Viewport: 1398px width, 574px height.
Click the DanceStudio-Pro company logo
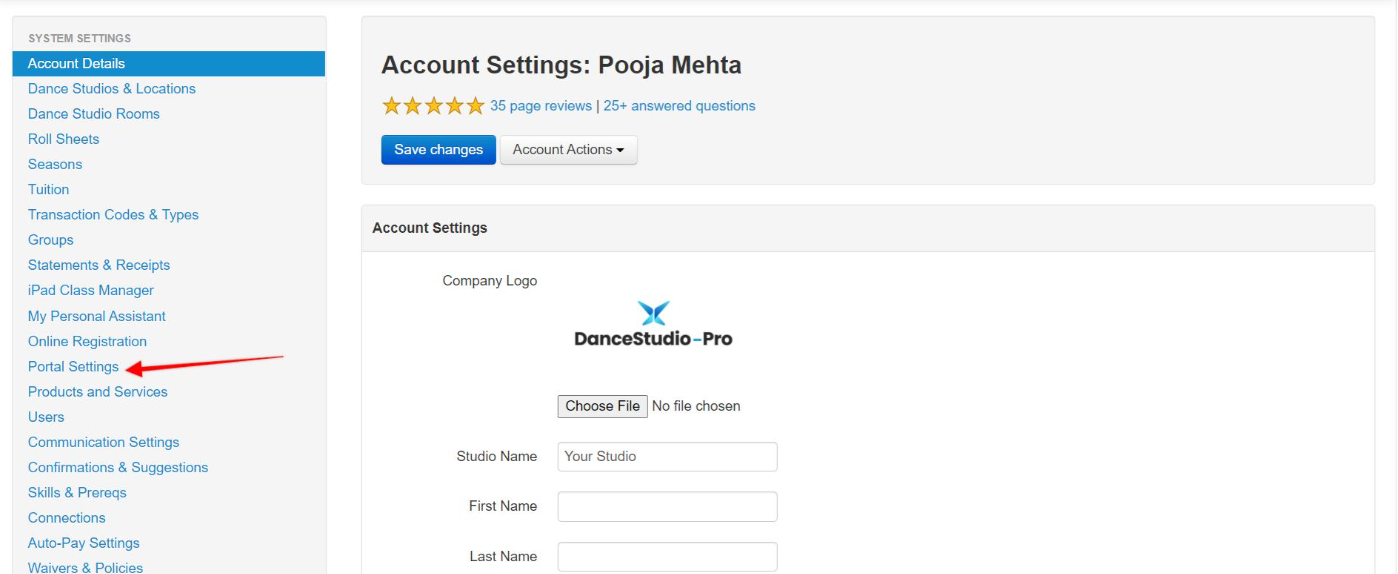coord(653,325)
